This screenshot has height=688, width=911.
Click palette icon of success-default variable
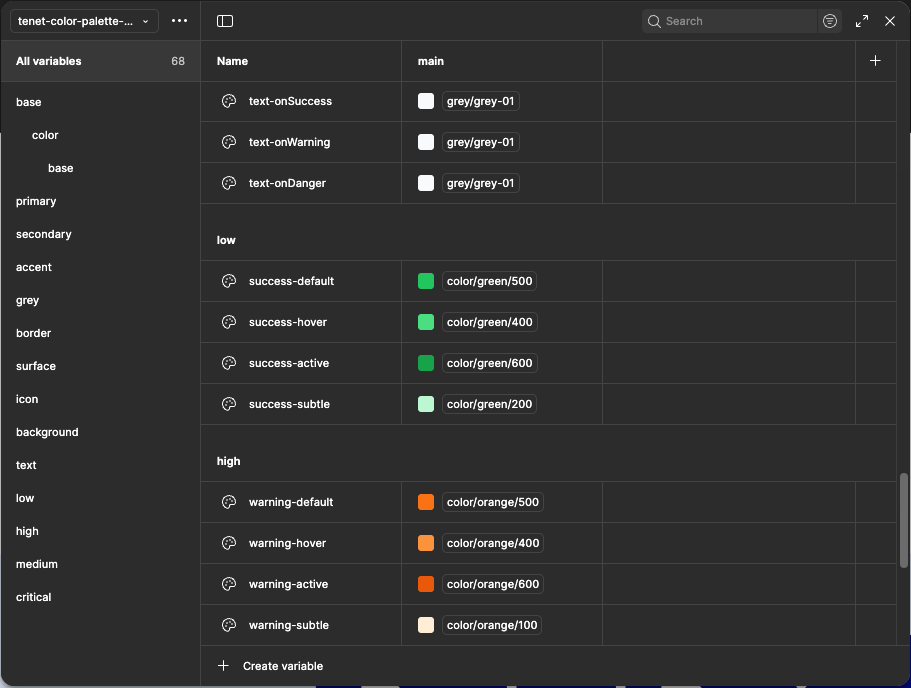(229, 281)
